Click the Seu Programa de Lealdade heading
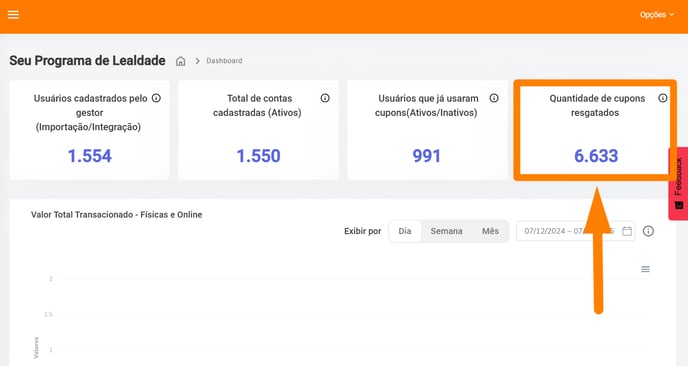The image size is (688, 366). coord(87,61)
